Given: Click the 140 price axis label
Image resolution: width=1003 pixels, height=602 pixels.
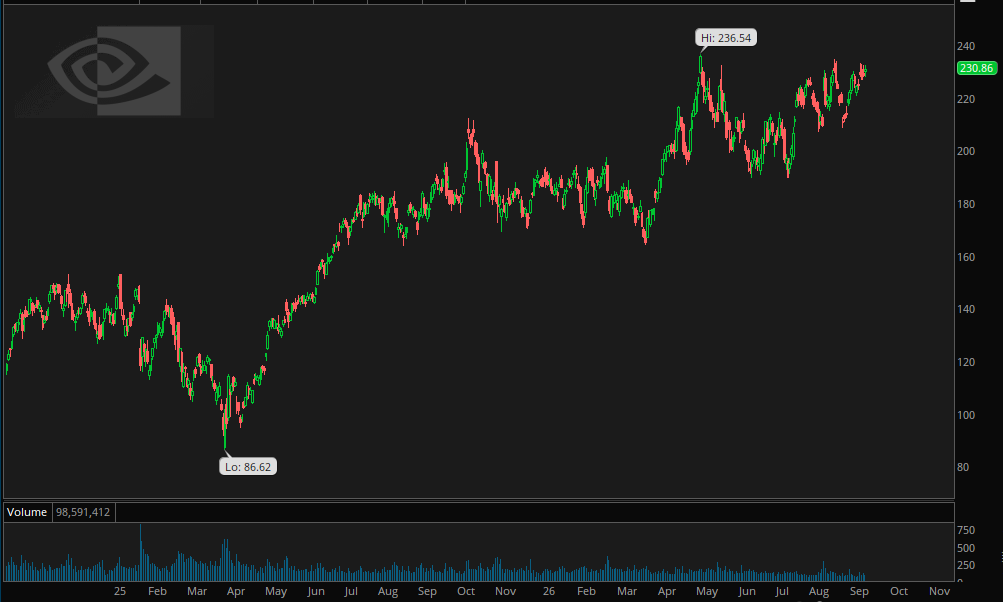Looking at the screenshot, I should (x=966, y=309).
